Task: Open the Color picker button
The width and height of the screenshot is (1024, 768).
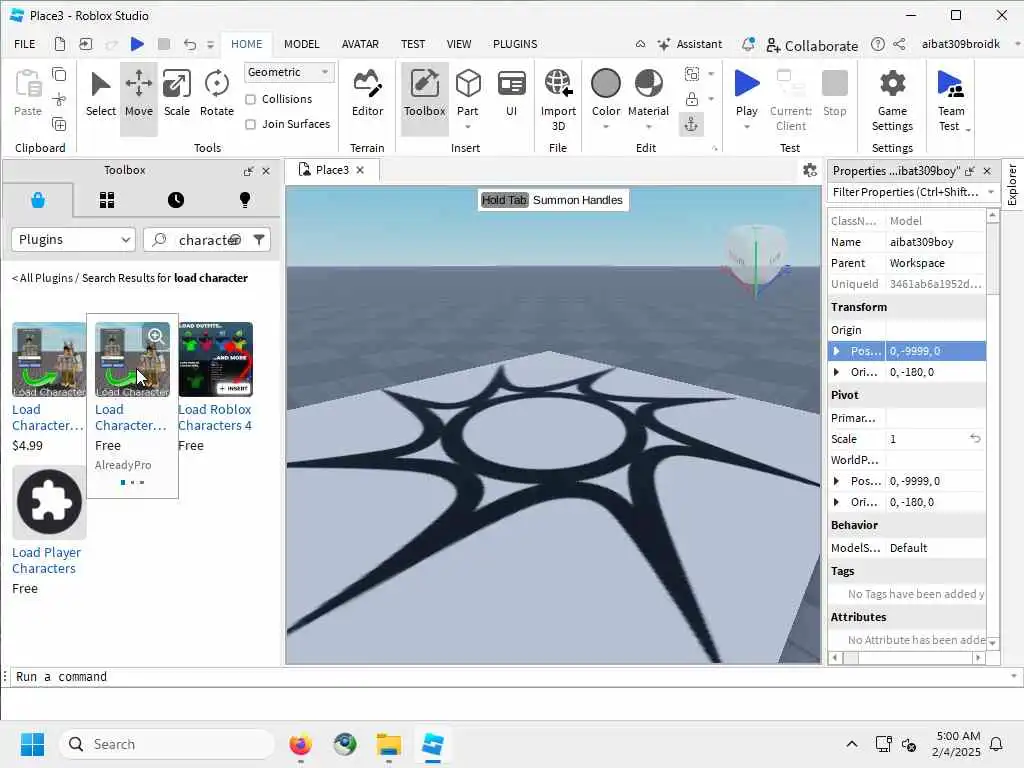Action: [x=605, y=95]
